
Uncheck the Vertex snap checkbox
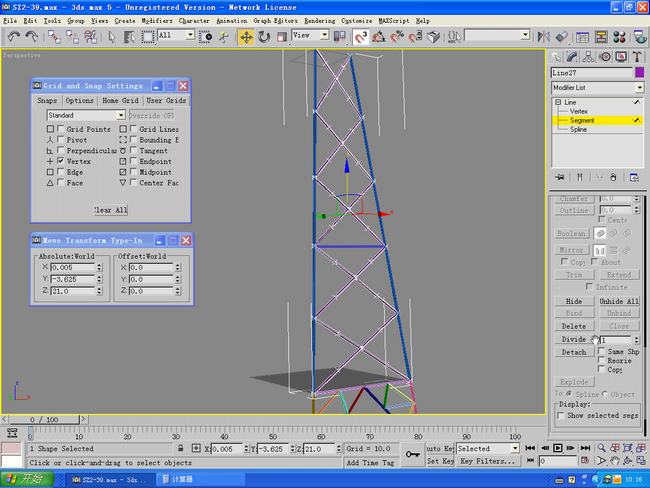tap(61, 161)
